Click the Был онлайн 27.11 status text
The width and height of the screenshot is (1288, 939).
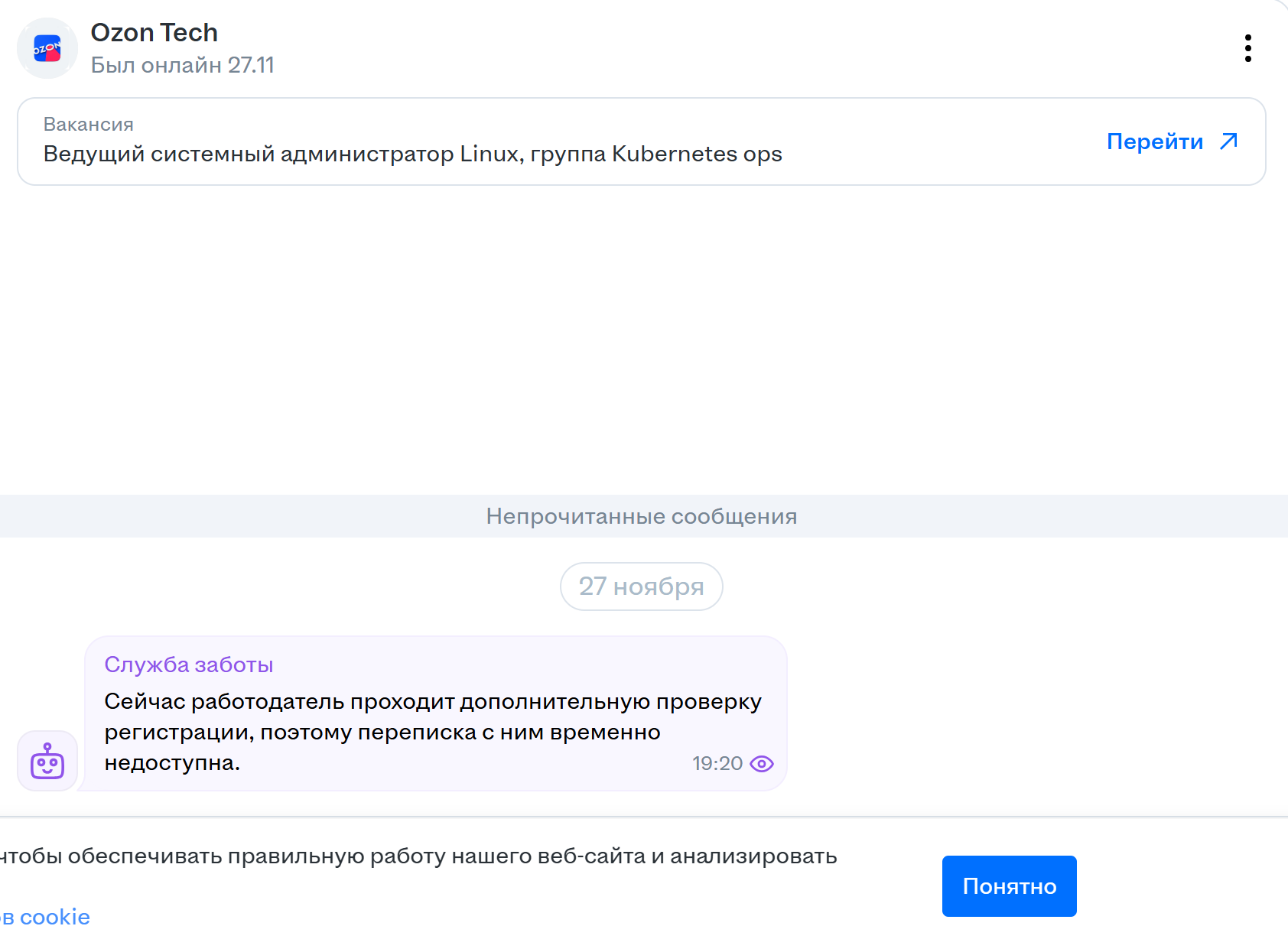click(x=182, y=65)
